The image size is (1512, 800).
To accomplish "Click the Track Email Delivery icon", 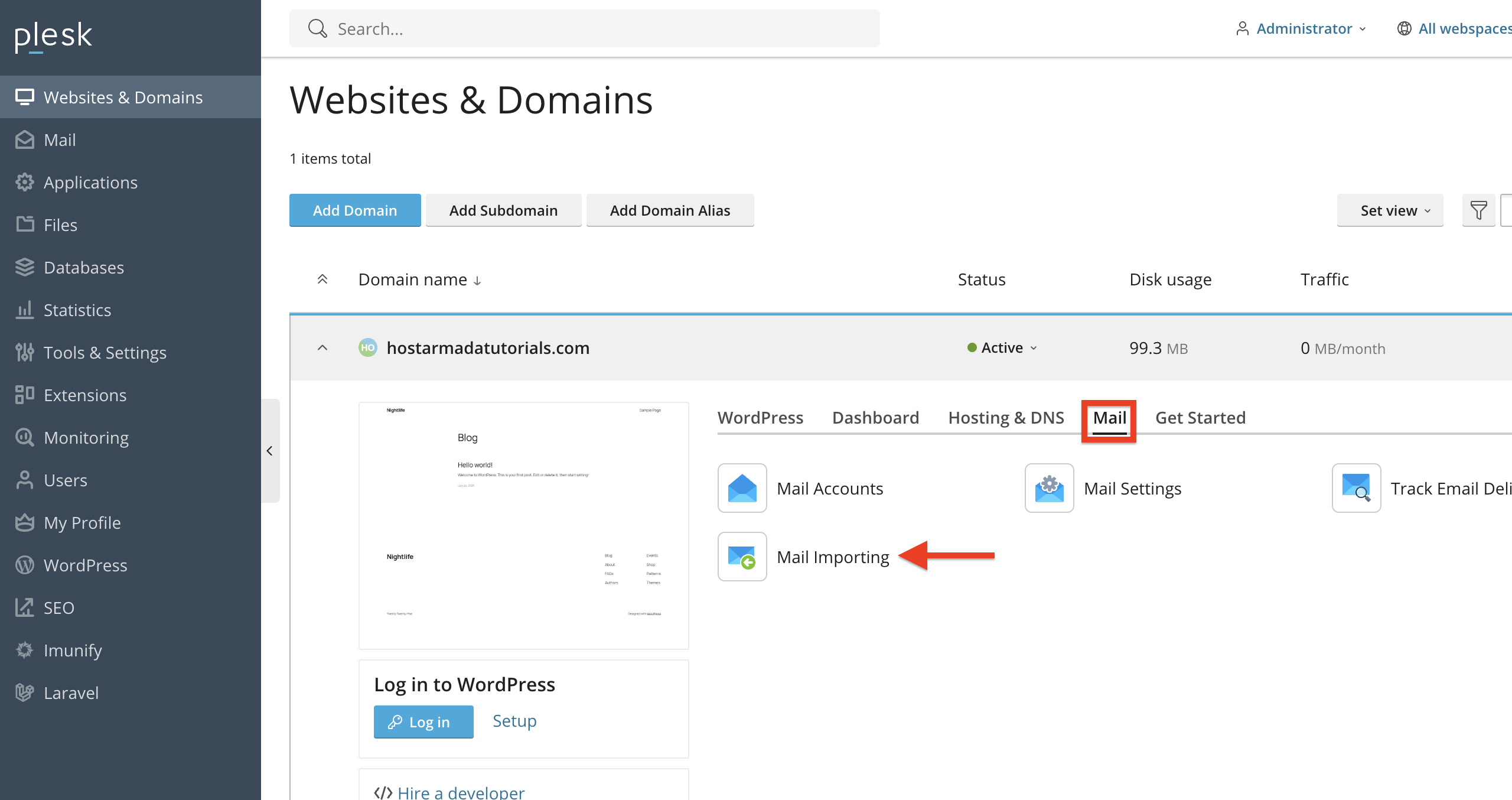I will tap(1357, 488).
